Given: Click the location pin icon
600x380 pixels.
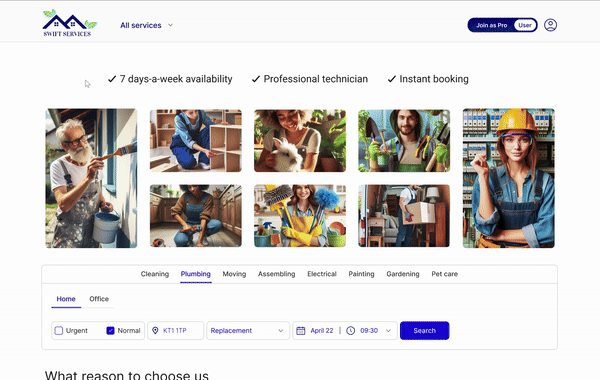Looking at the screenshot, I should 155,331.
